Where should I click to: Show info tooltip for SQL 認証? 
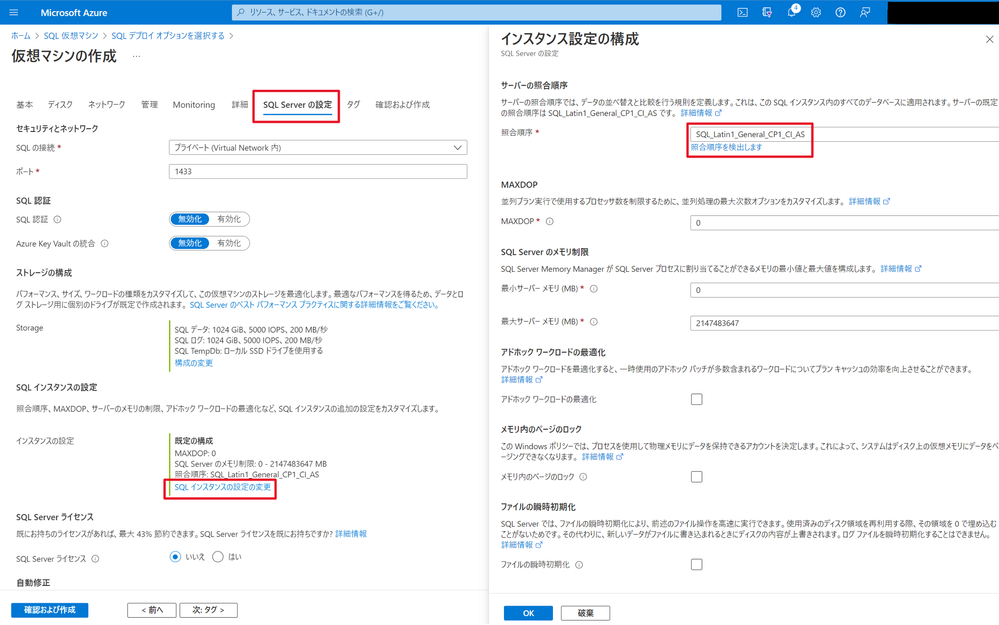pos(57,220)
